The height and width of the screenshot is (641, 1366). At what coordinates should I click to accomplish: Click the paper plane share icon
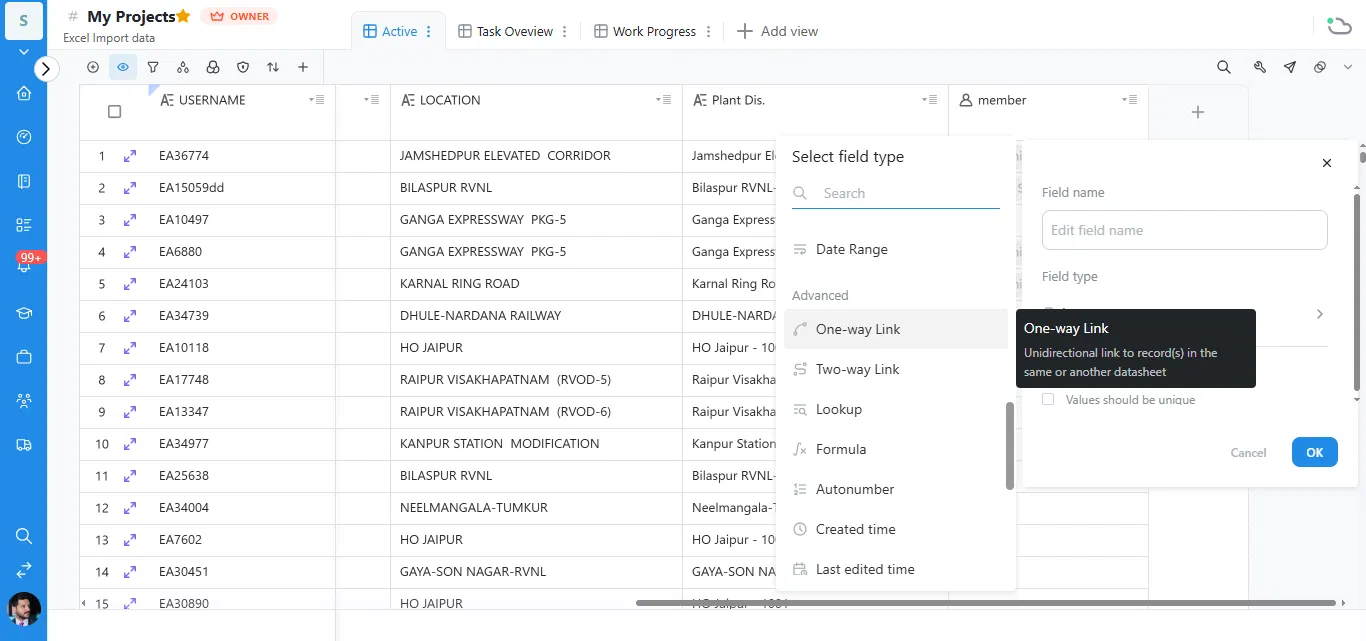[x=1290, y=67]
